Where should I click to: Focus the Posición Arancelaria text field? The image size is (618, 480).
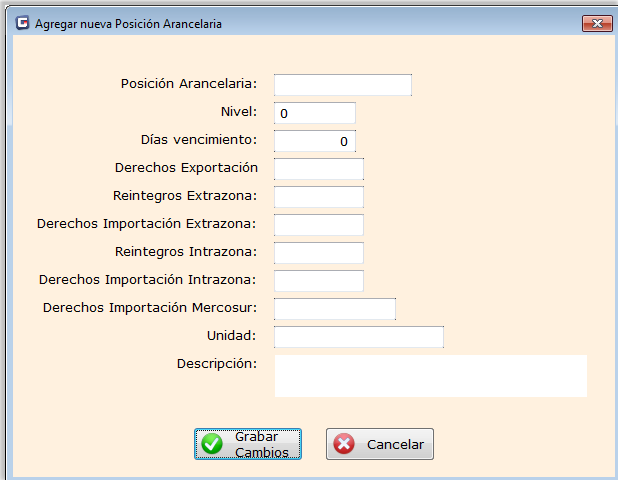coord(343,85)
